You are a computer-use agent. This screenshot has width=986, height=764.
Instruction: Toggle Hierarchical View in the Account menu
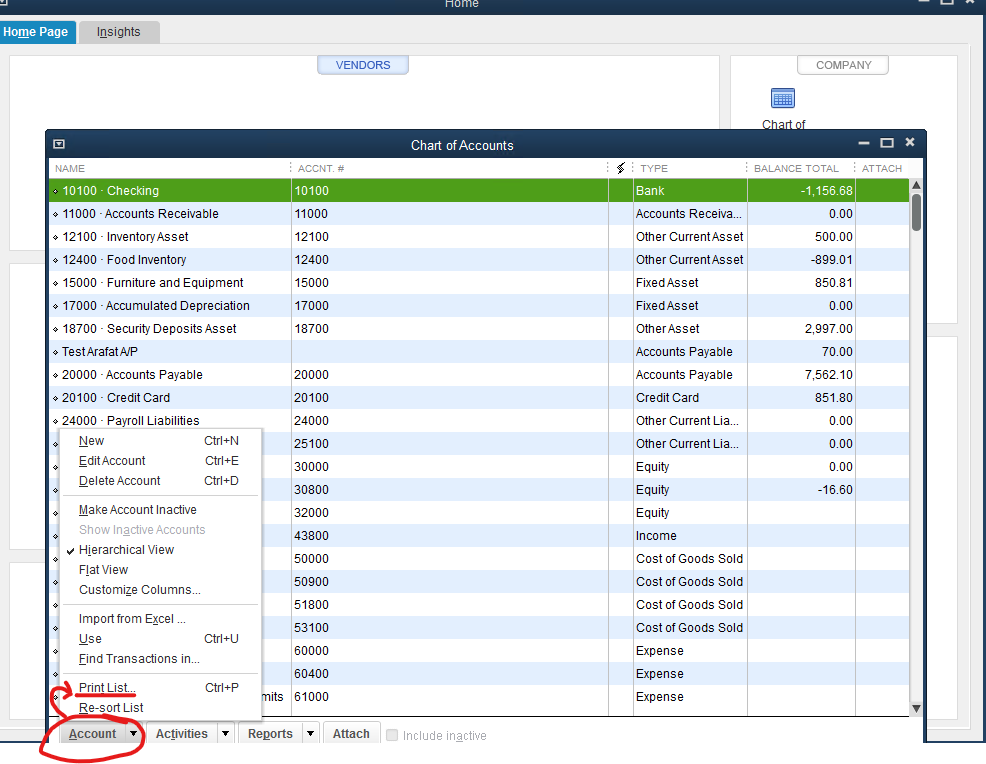coord(122,549)
